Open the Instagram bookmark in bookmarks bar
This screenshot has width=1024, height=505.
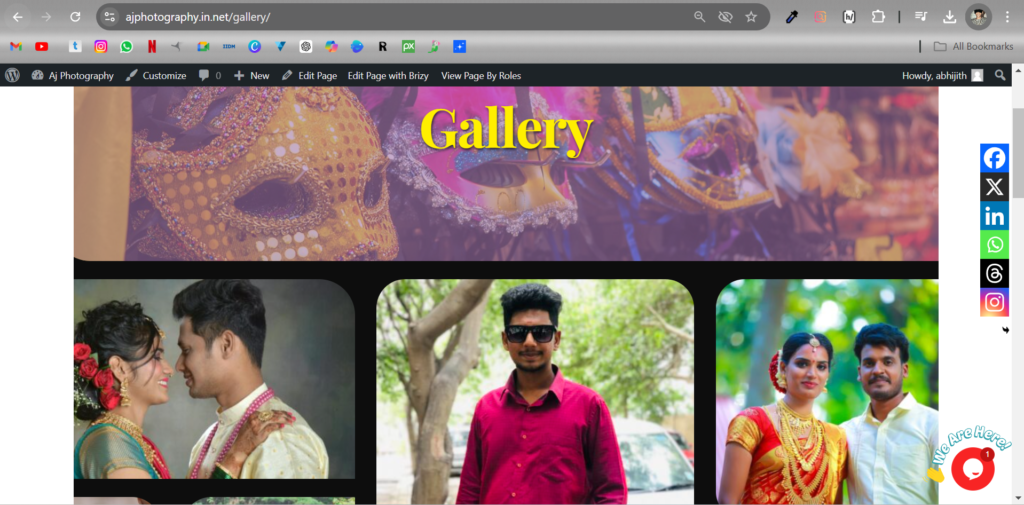pyautogui.click(x=101, y=46)
